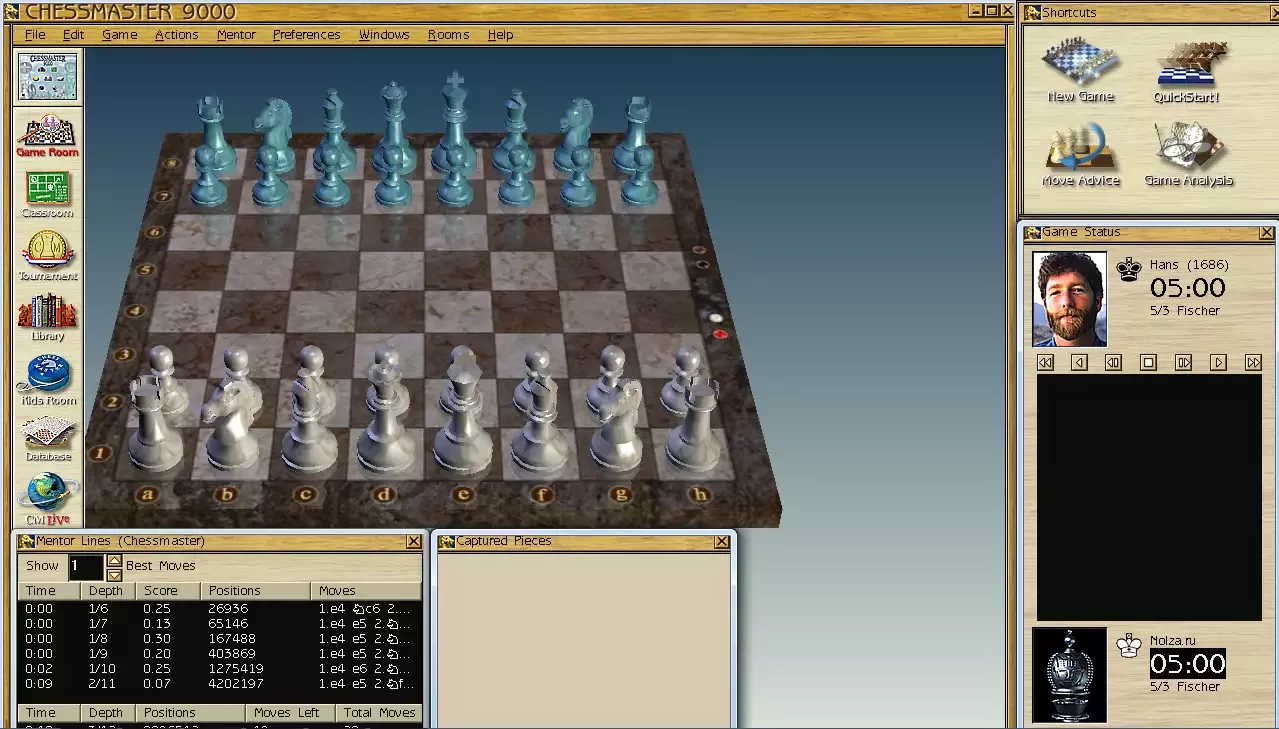Step back one move in Game Status

[1079, 362]
